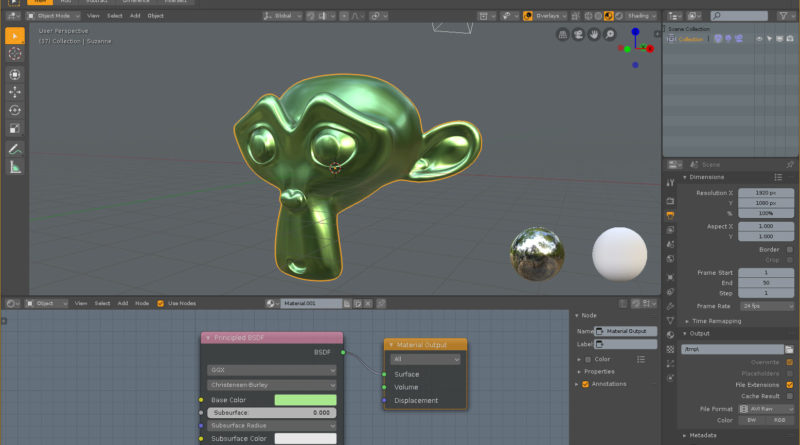Viewport: 800px width, 445px height.
Task: Select the Transform tool
Action: pos(15,75)
